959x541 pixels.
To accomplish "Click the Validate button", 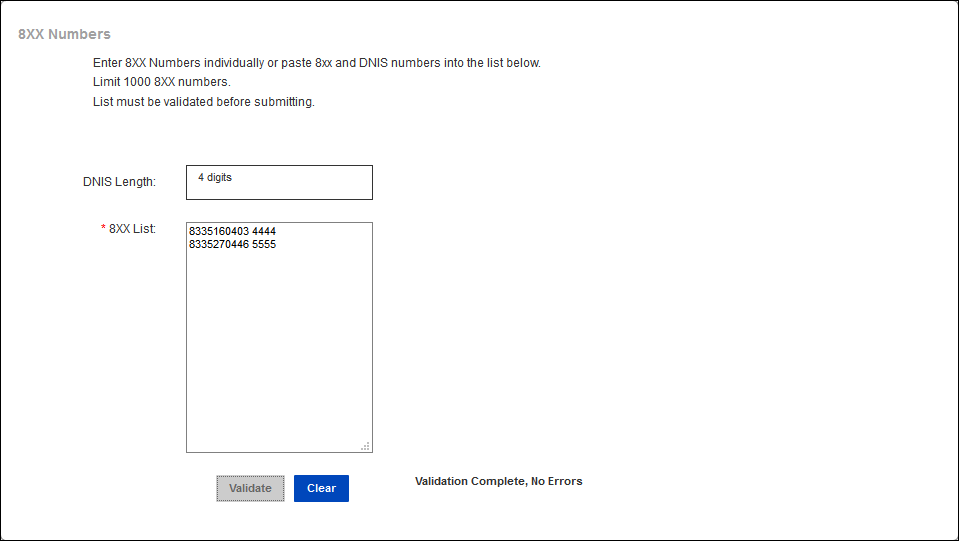I will click(x=250, y=488).
